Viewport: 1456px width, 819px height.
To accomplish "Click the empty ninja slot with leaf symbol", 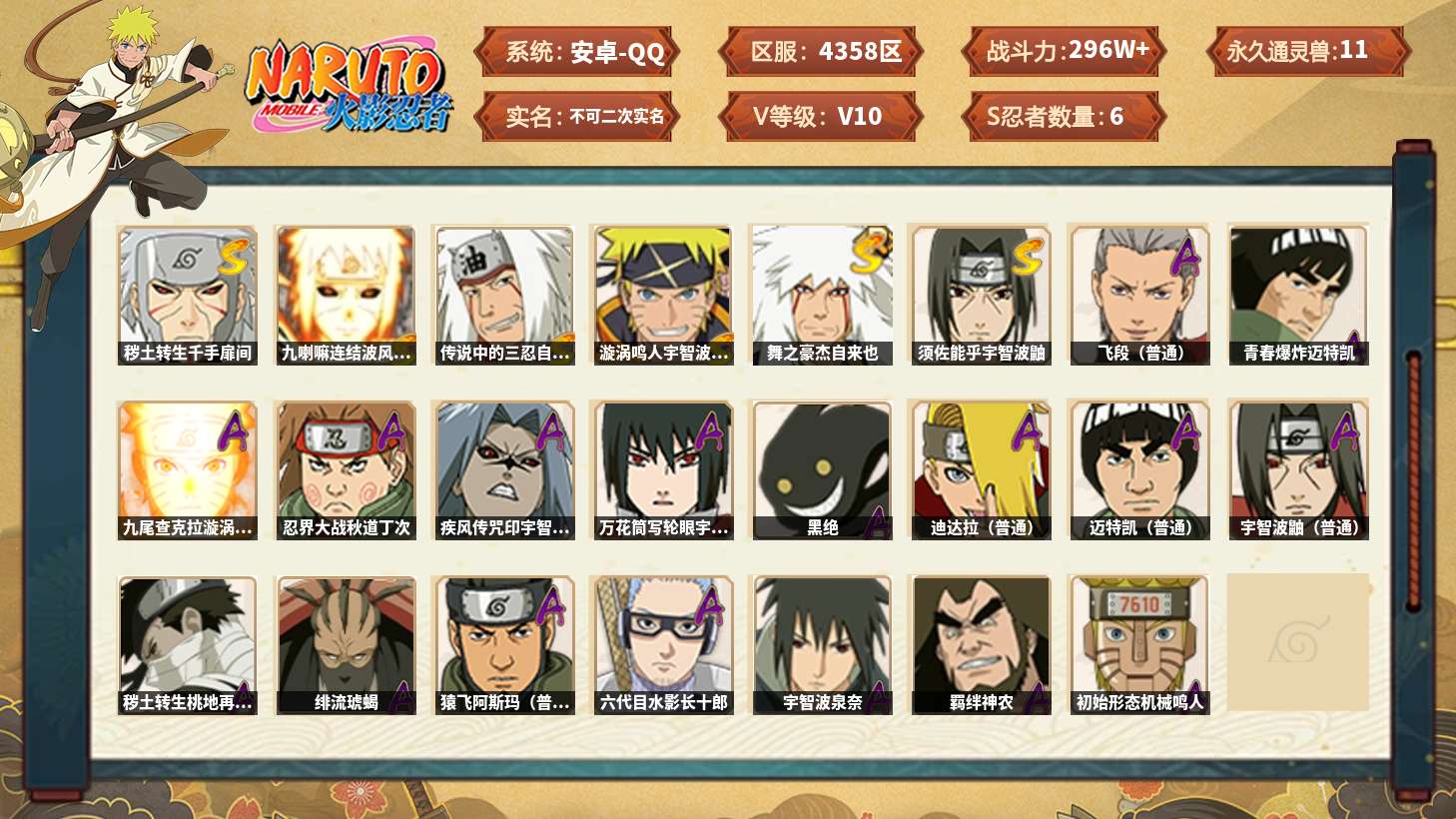I will [1298, 642].
